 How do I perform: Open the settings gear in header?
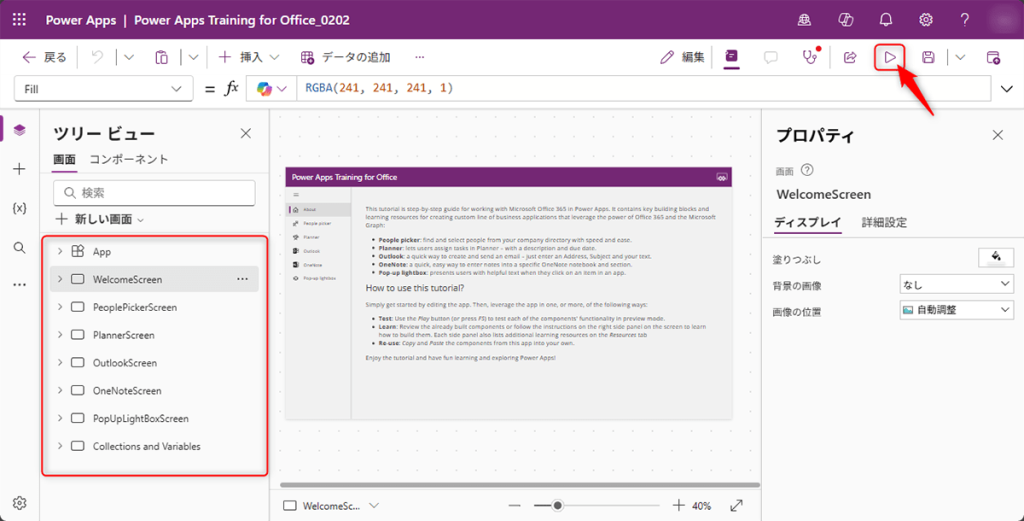pos(925,20)
